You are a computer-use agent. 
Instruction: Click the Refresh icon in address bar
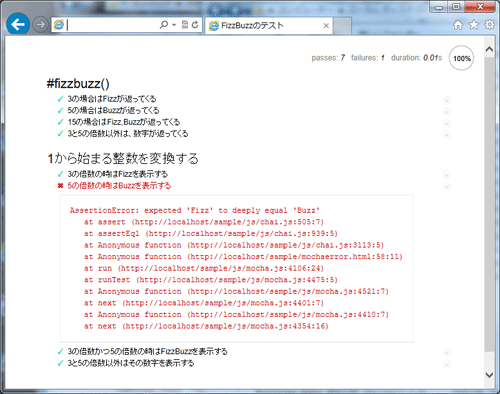click(x=195, y=25)
